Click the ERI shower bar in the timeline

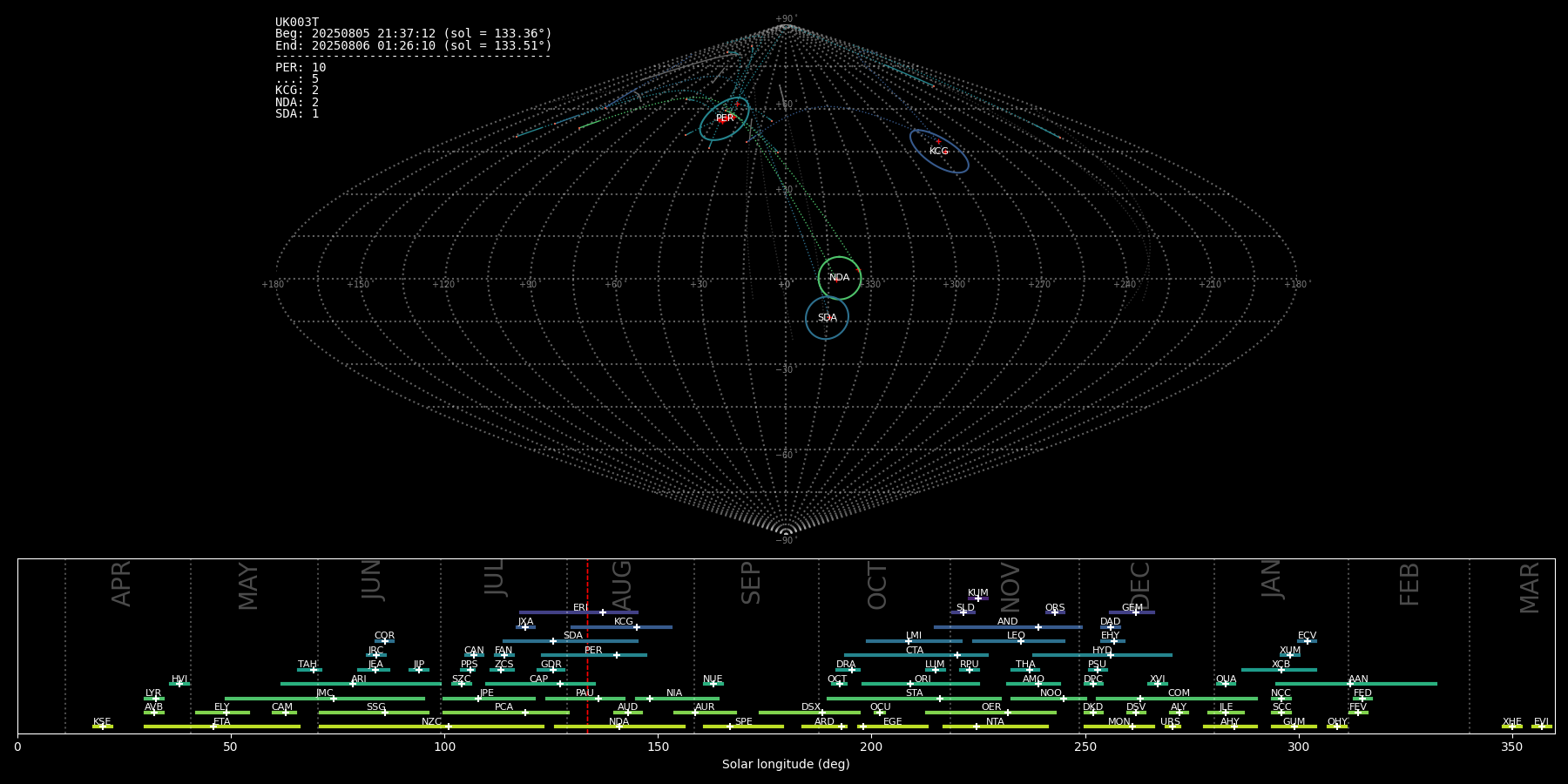[578, 612]
